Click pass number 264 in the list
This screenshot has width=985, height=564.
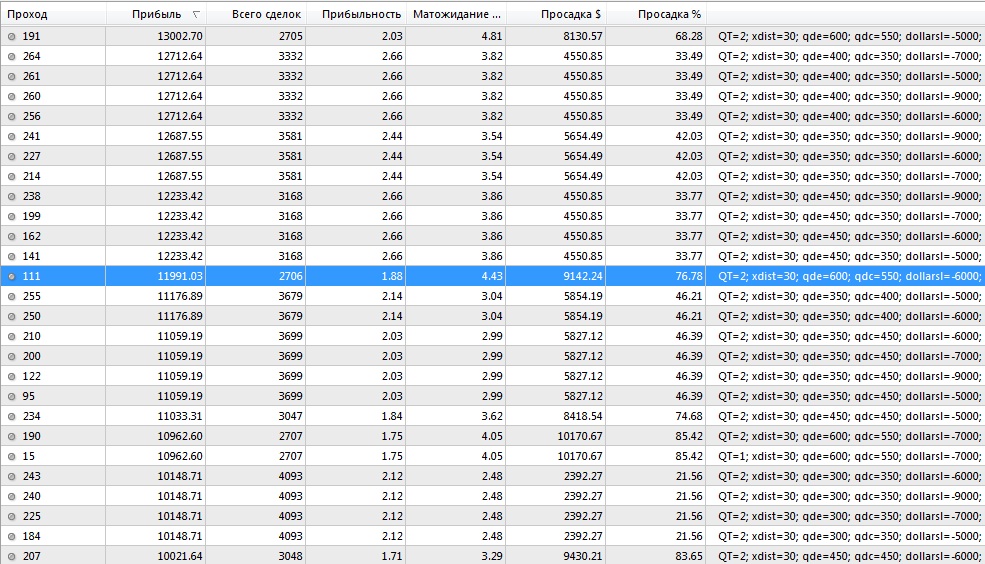point(31,57)
